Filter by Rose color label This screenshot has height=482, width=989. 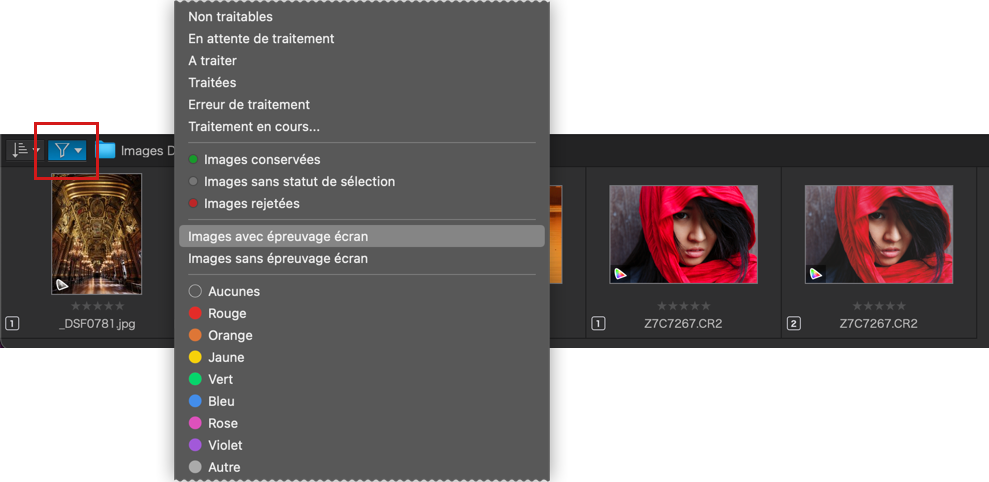[x=361, y=423]
